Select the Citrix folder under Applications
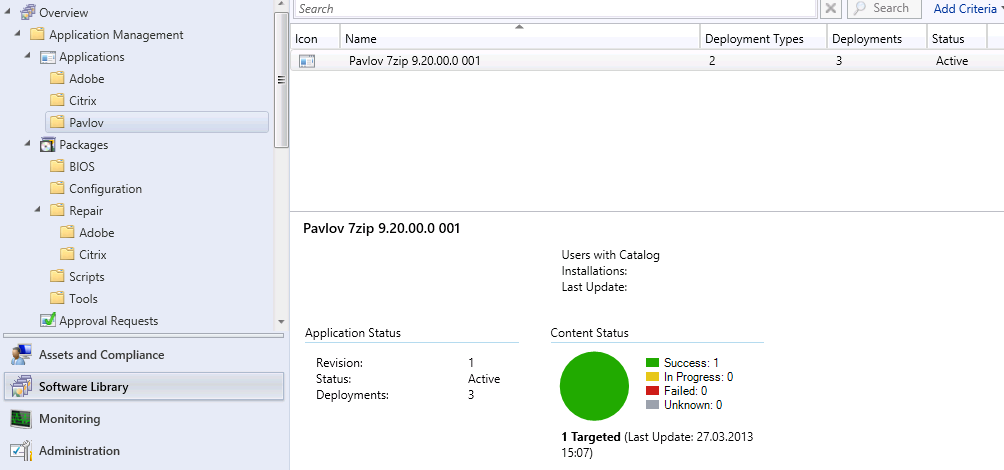 click(82, 101)
